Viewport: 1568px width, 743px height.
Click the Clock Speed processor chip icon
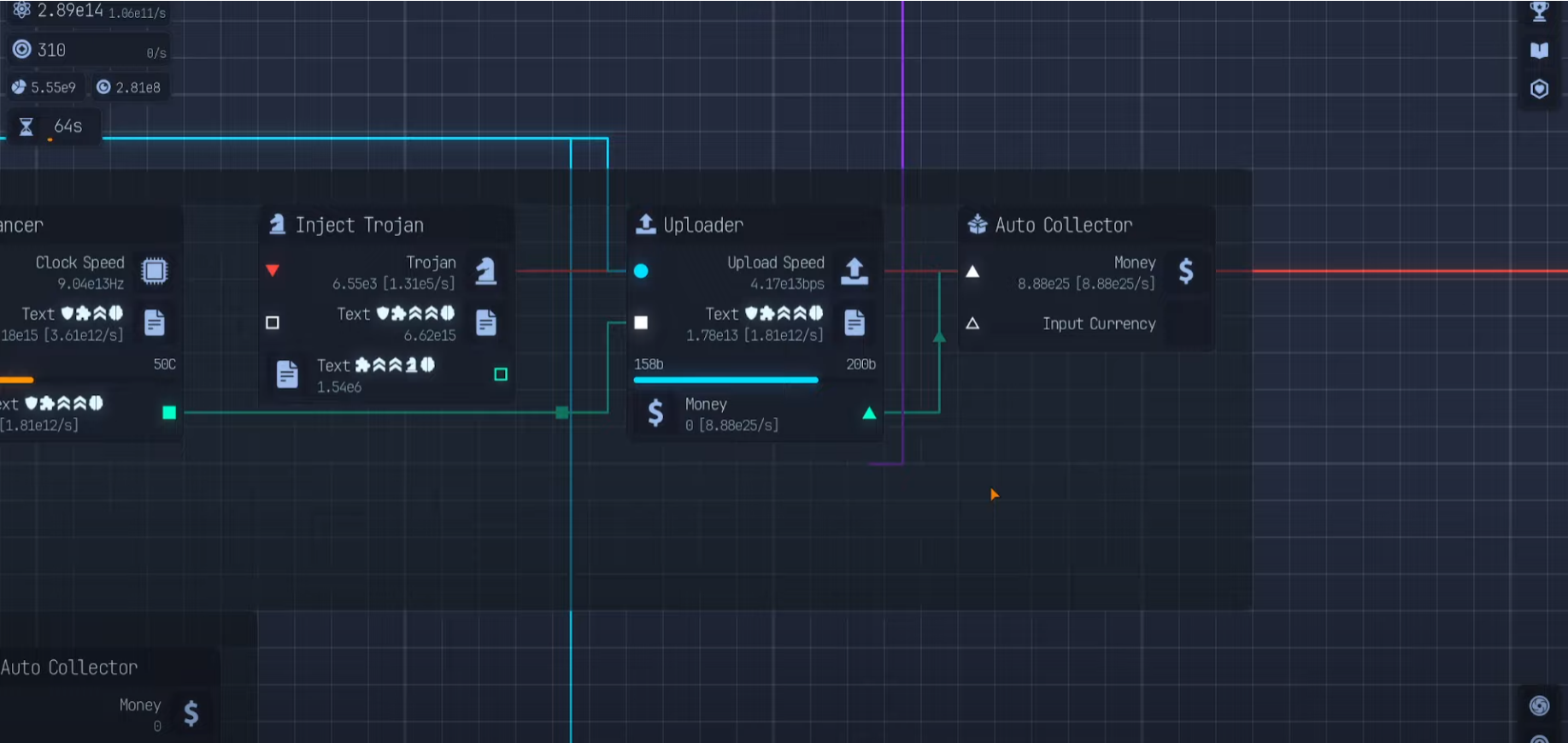pos(155,271)
